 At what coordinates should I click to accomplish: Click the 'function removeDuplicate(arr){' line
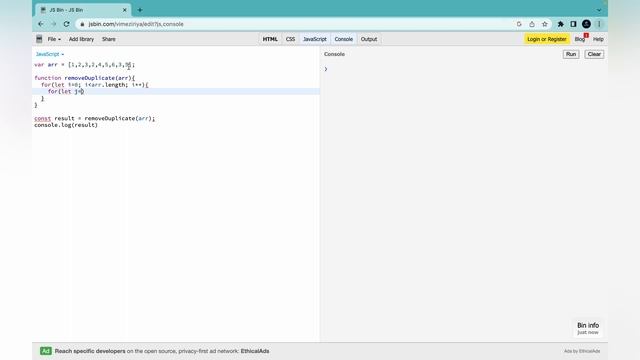click(84, 78)
